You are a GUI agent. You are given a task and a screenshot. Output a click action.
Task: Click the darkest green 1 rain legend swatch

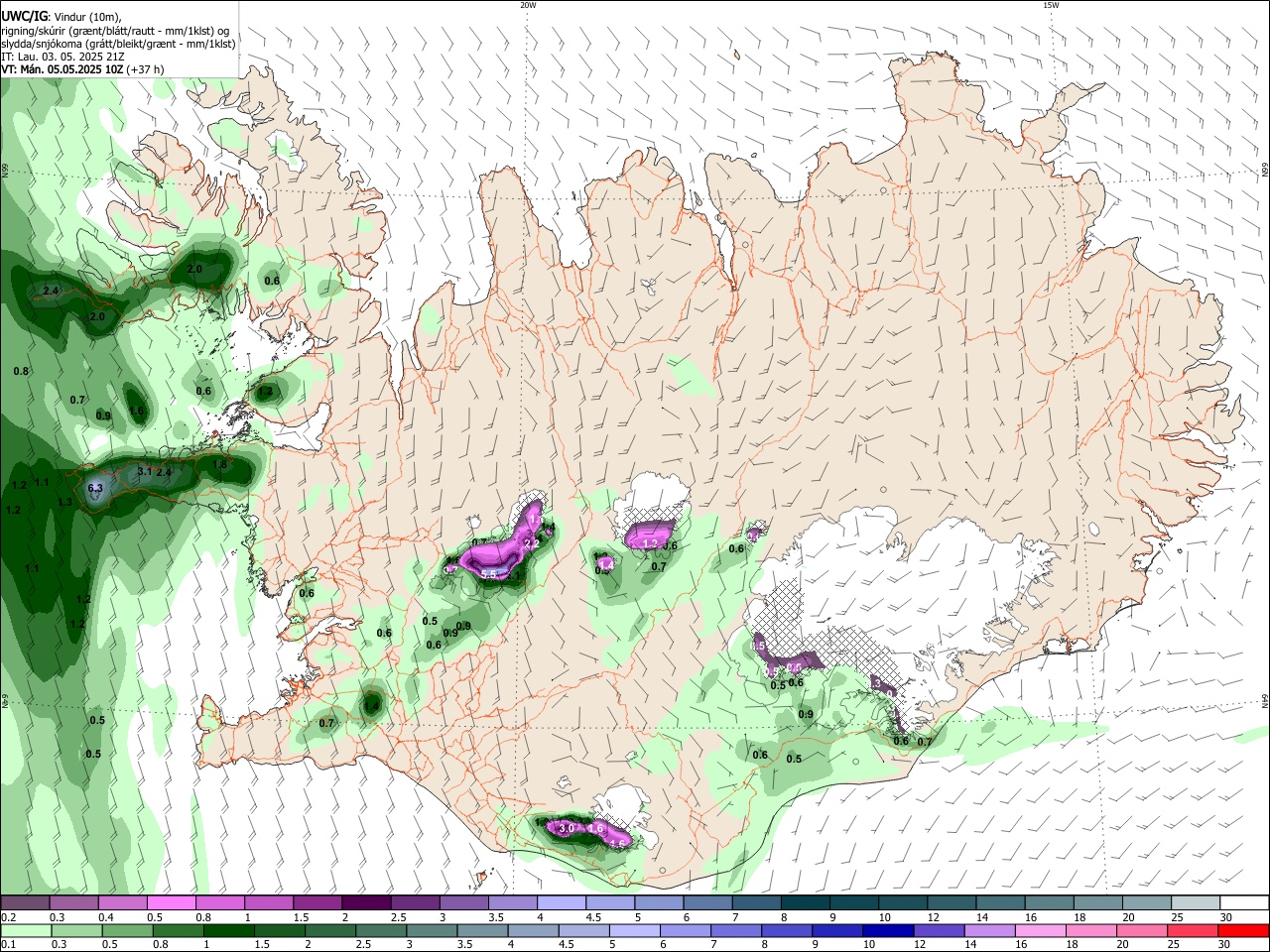tap(227, 930)
